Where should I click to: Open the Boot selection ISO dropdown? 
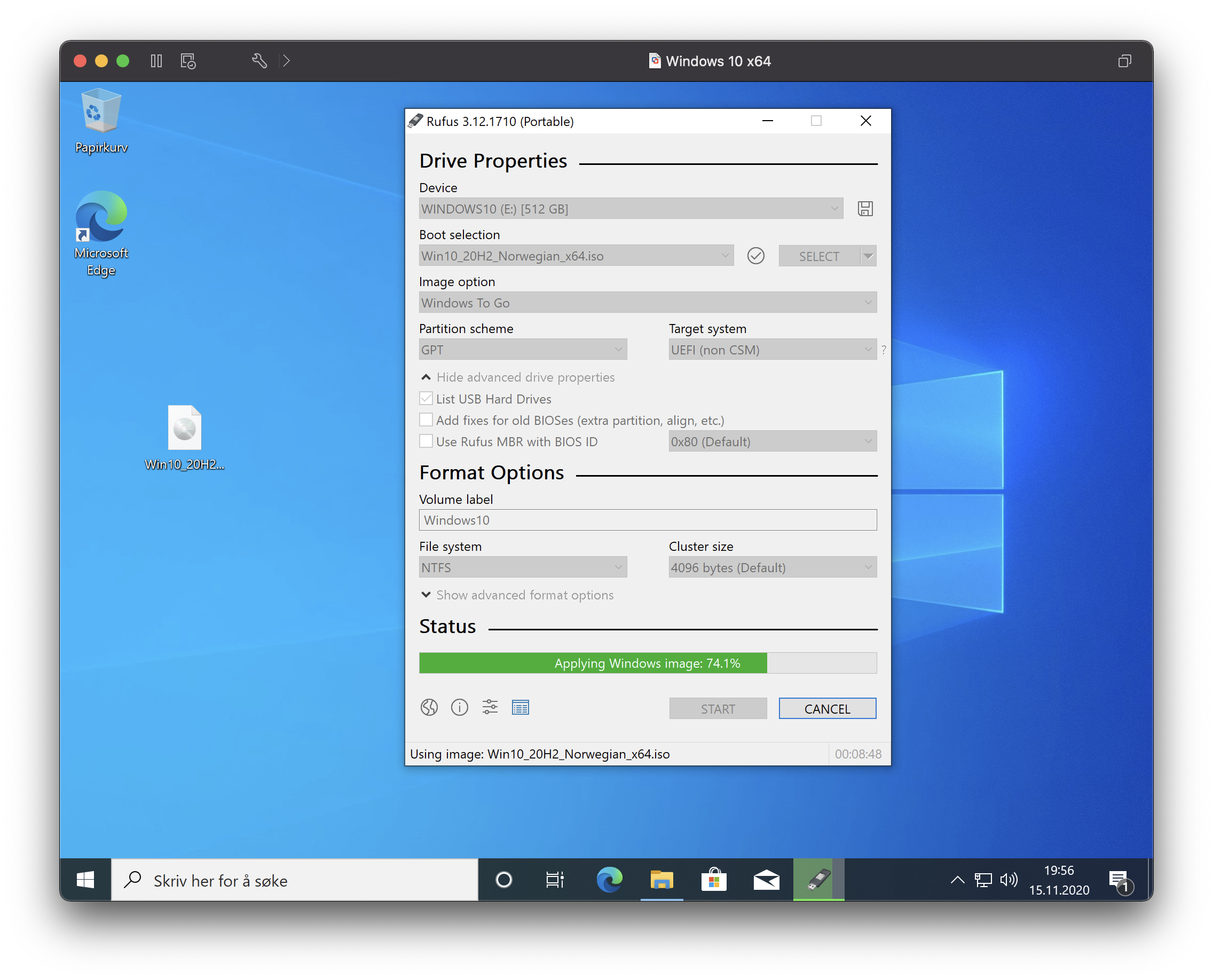tap(576, 256)
